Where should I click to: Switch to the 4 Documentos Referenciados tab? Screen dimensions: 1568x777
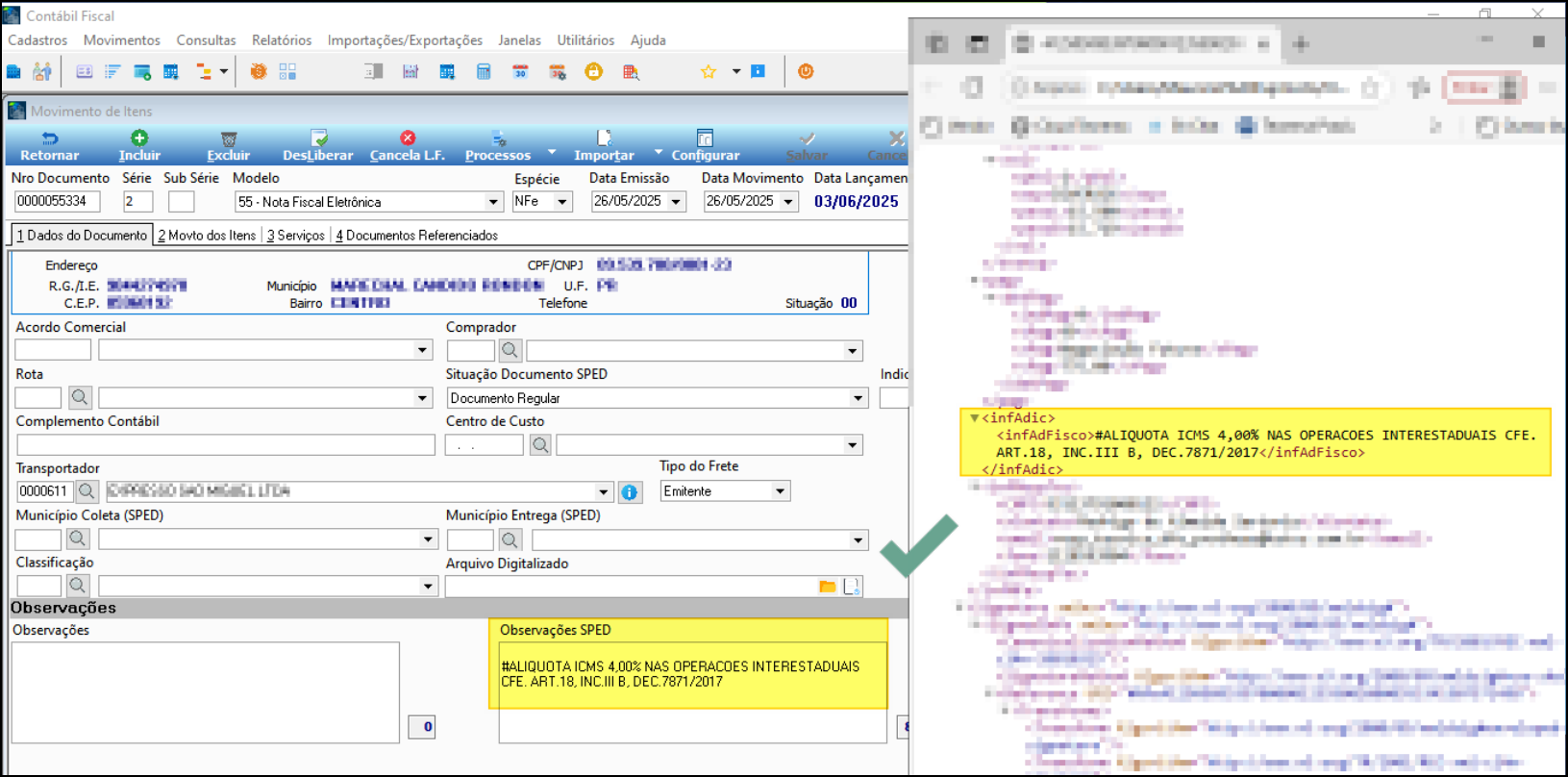click(416, 236)
